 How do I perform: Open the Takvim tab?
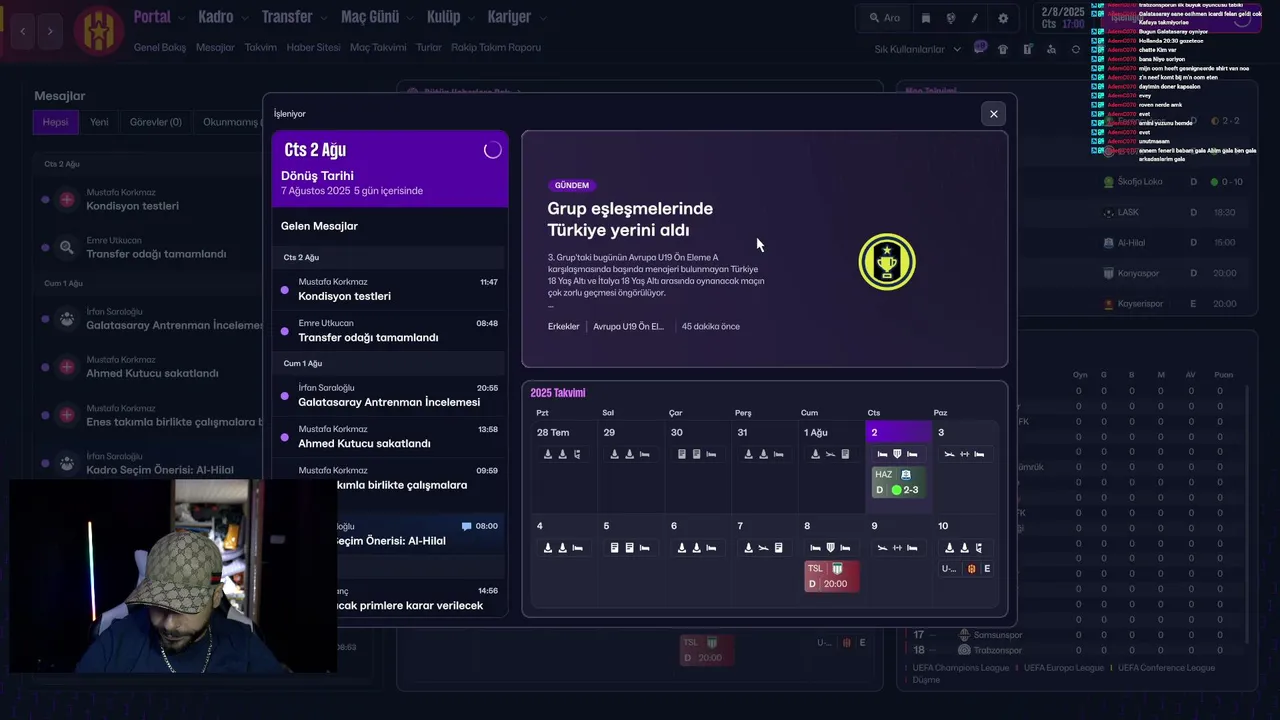[260, 47]
